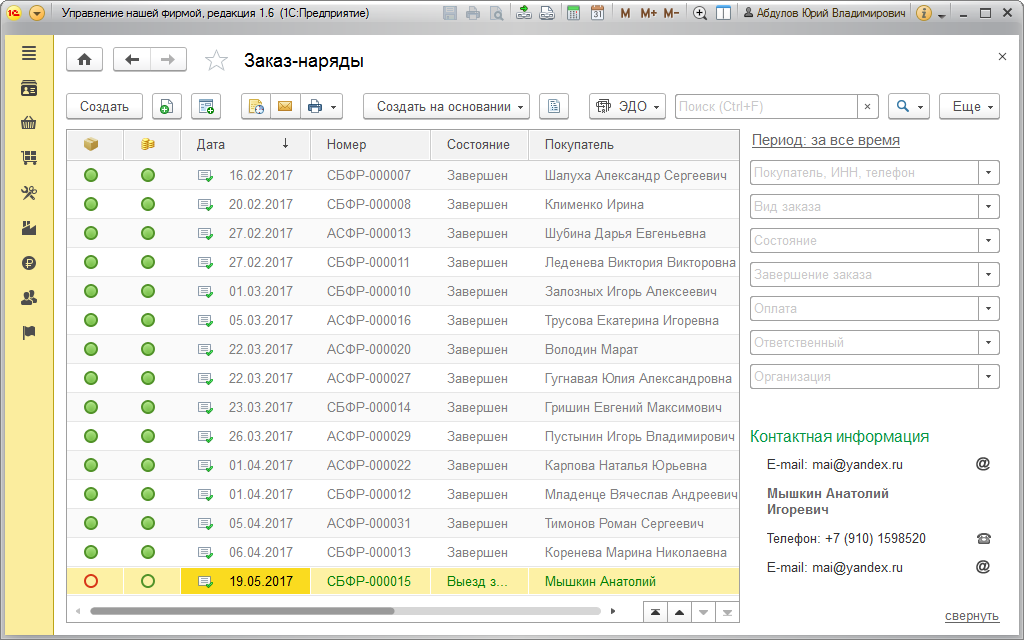Jump to the first list row
Image resolution: width=1024 pixels, height=640 pixels.
pos(655,613)
